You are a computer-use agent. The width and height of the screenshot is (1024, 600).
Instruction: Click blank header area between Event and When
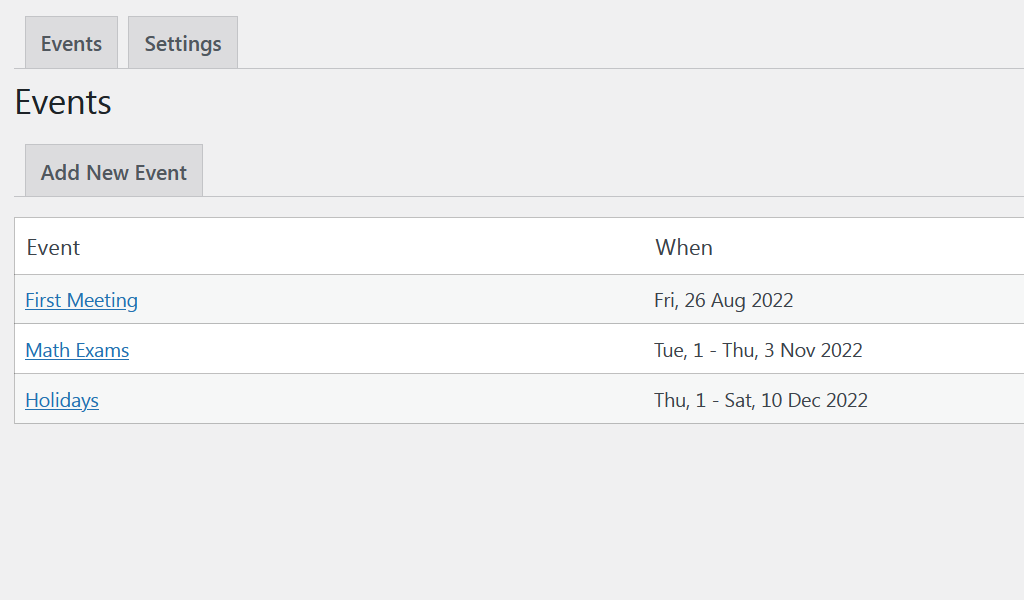[366, 247]
